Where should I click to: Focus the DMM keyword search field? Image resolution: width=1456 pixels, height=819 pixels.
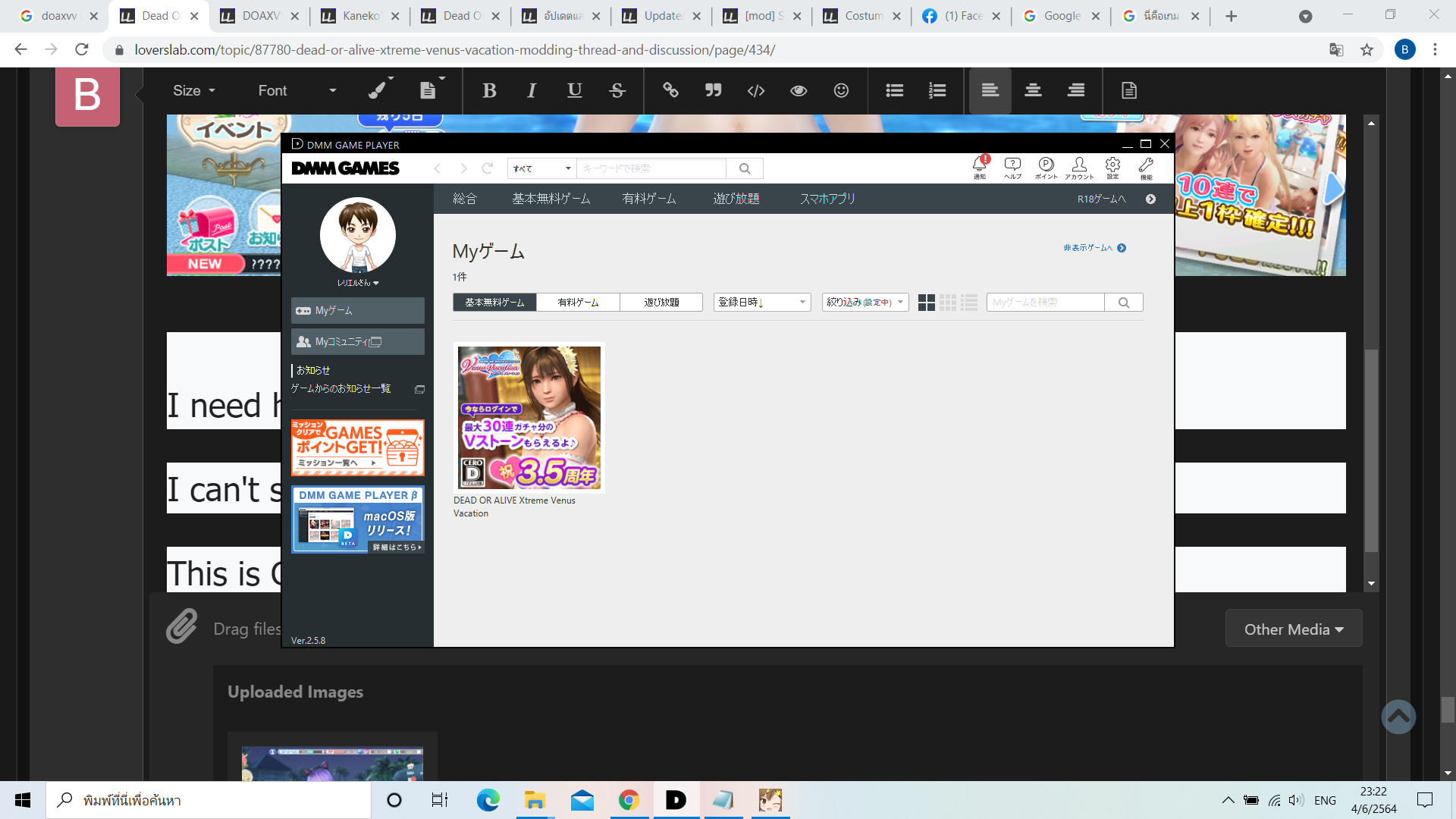651,168
